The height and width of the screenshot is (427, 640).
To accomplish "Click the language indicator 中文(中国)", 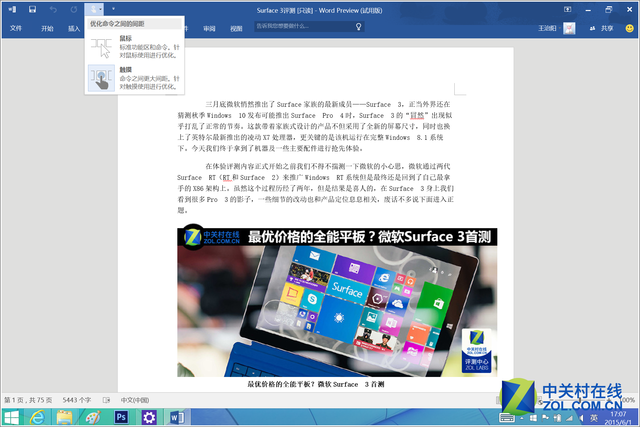I will tap(135, 400).
